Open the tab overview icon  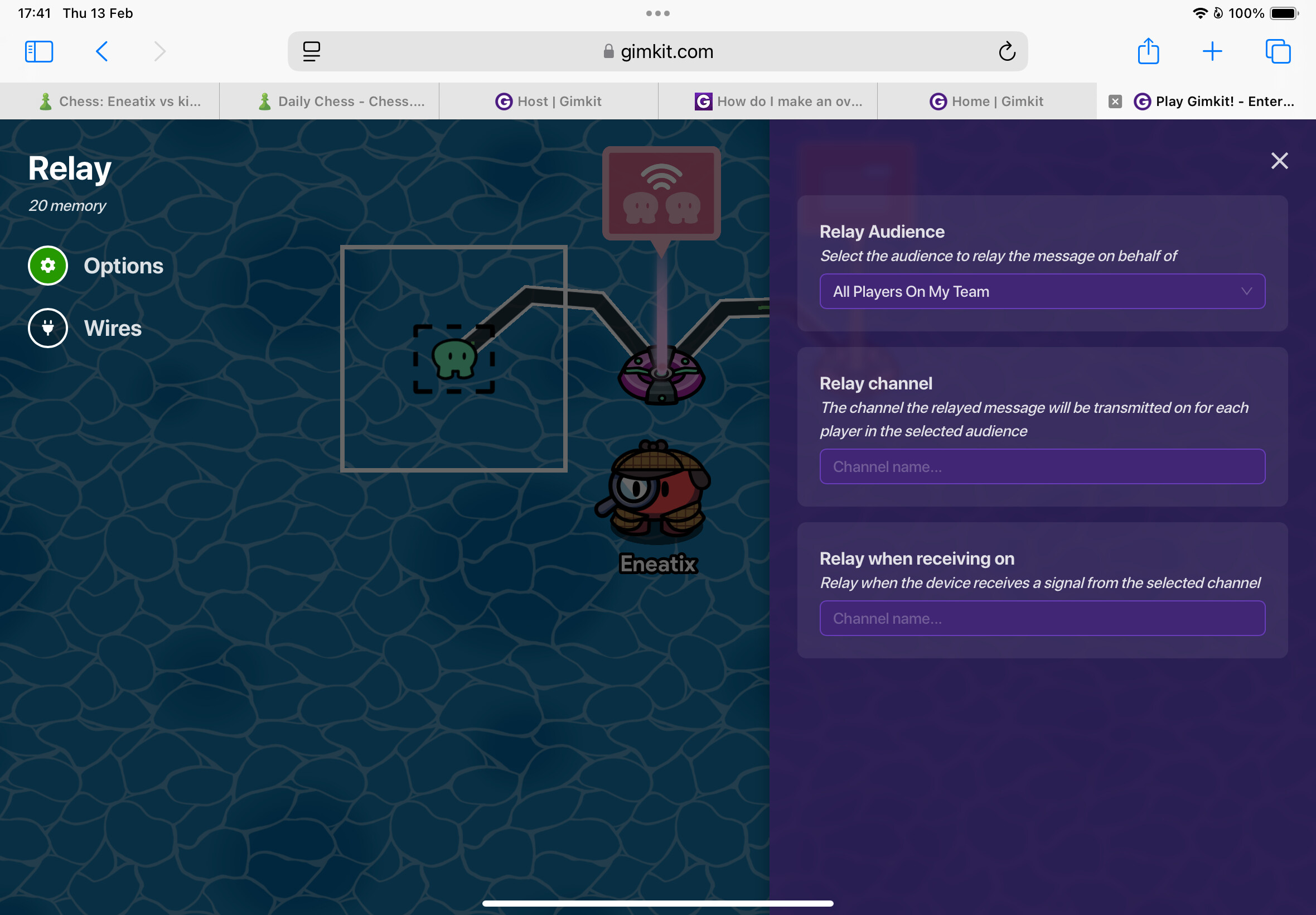click(1278, 51)
